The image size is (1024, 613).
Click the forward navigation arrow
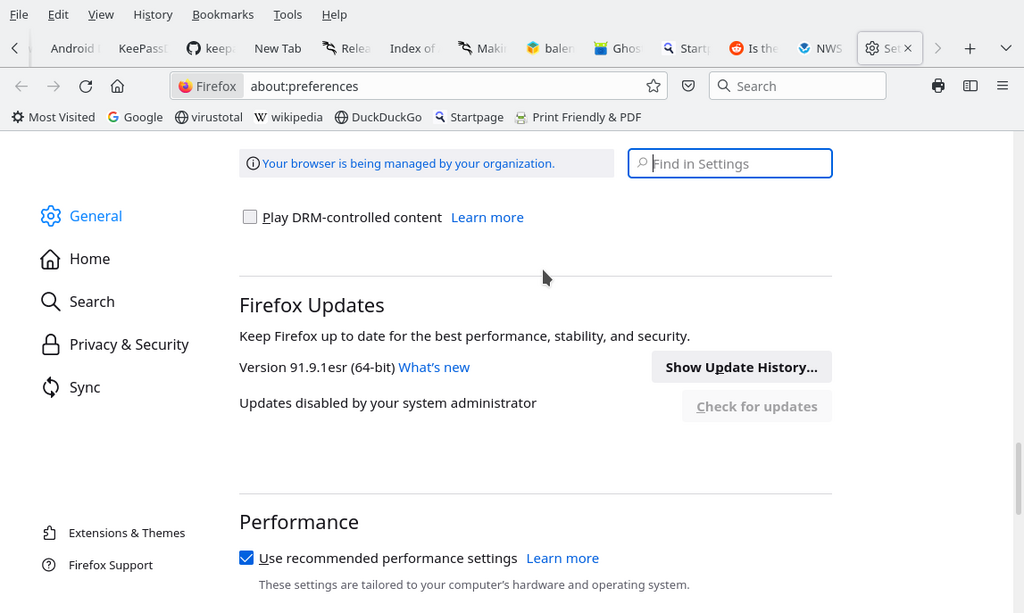click(54, 86)
